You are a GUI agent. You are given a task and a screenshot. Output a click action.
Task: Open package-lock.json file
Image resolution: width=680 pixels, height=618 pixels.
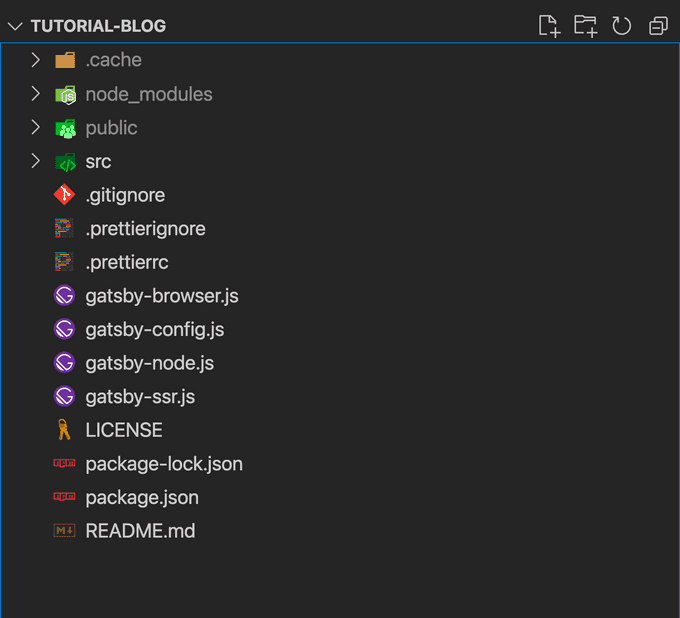340,464
